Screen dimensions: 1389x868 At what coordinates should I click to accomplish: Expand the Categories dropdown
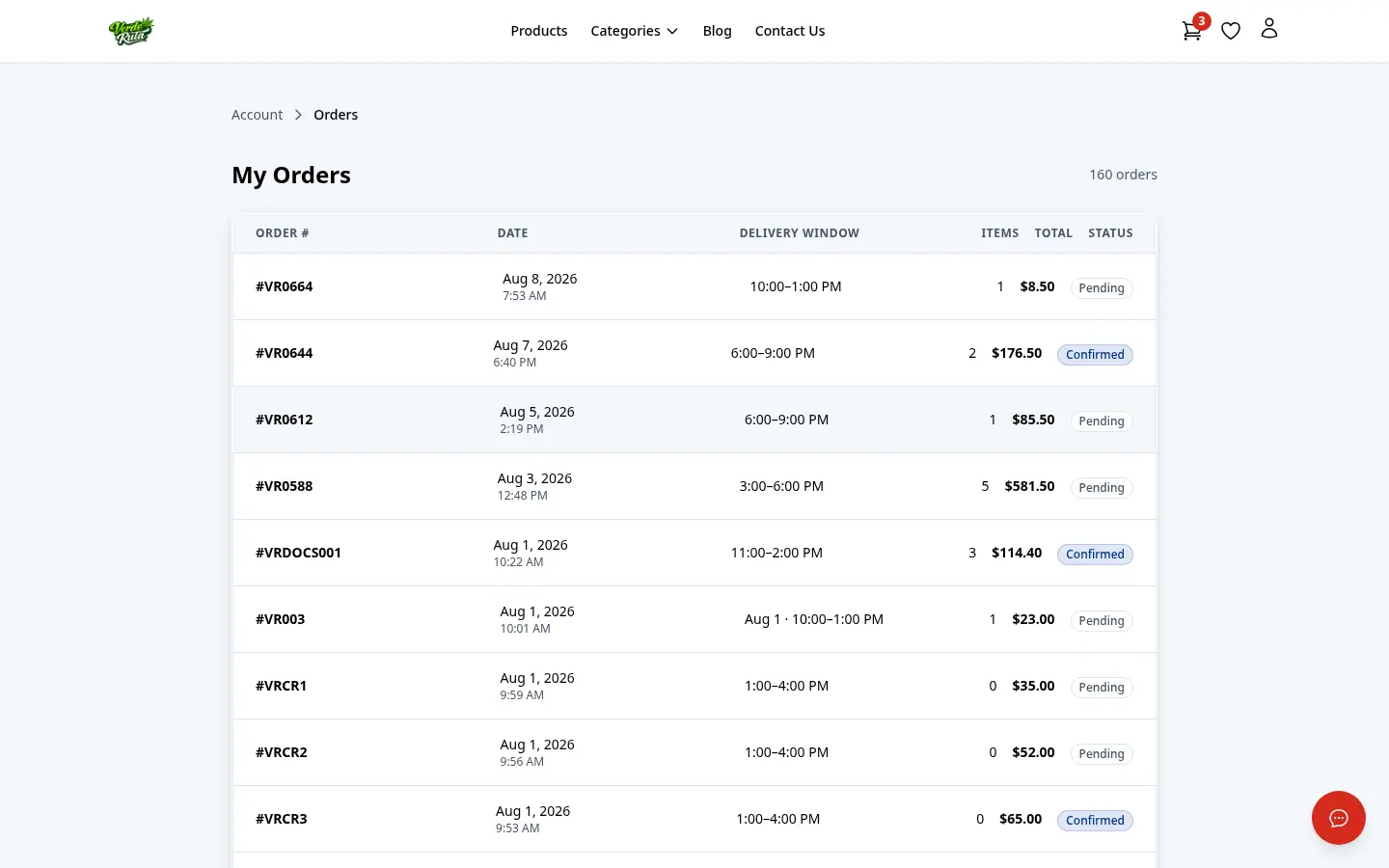(x=634, y=31)
